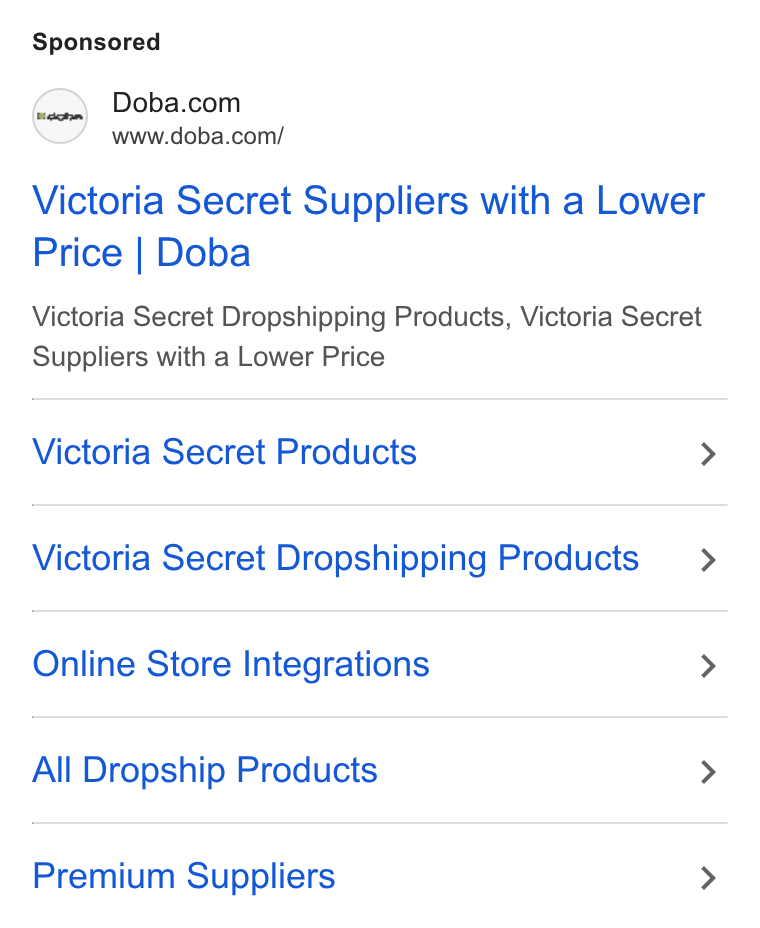Click the Sponsored label

[96, 42]
